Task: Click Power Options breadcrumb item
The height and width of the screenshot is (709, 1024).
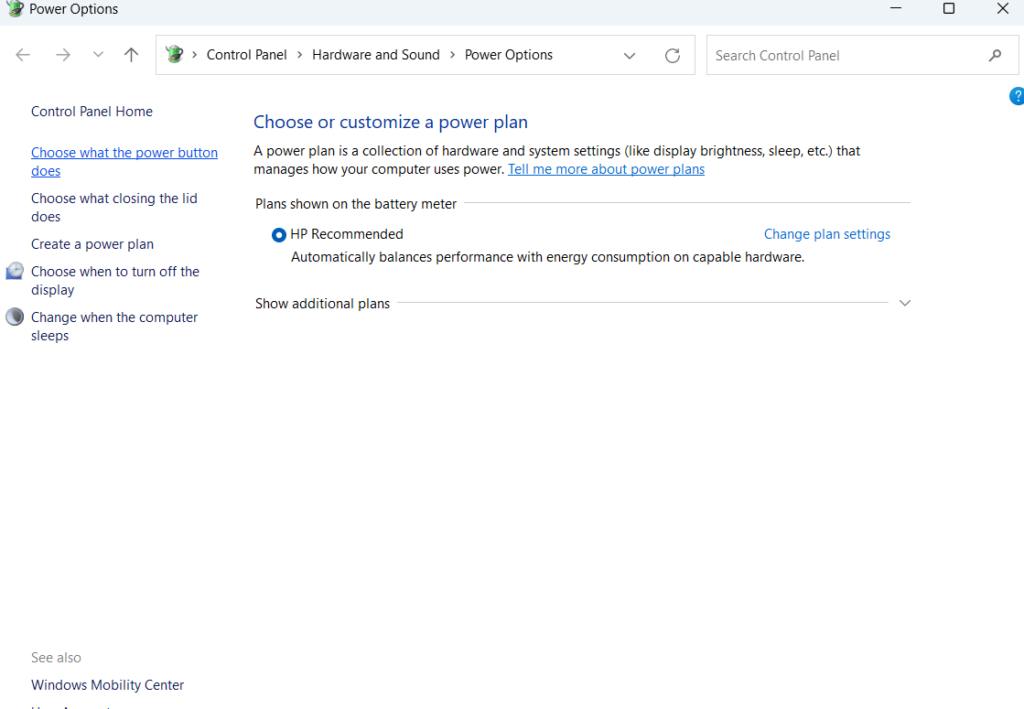Action: (509, 55)
